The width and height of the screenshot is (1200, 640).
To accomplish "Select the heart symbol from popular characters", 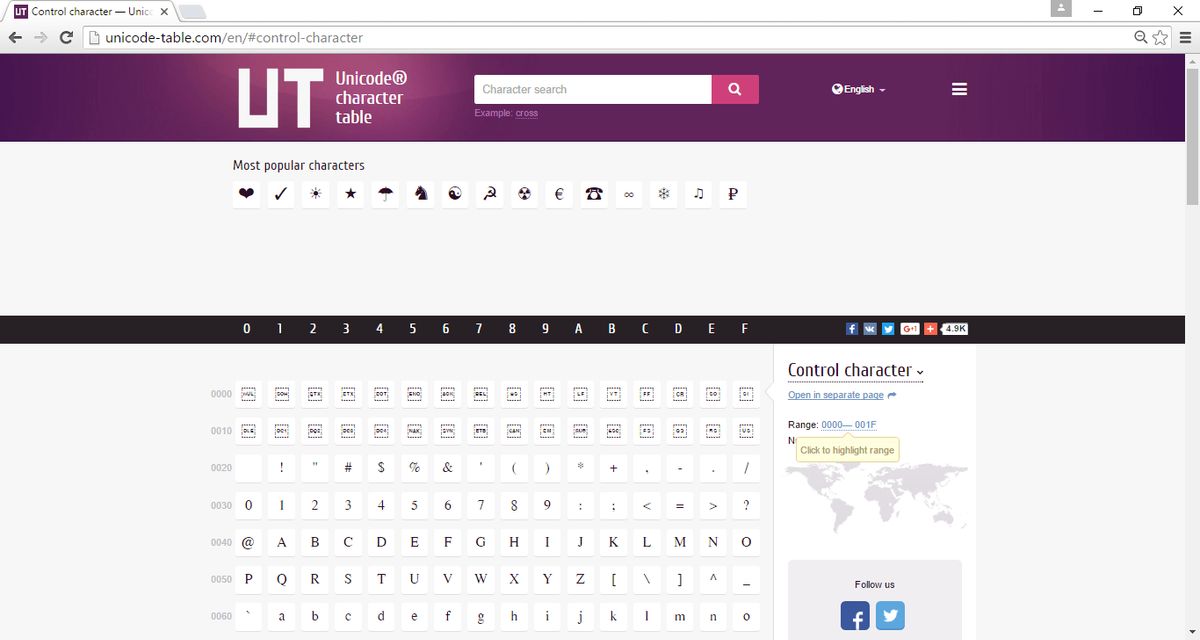I will (246, 194).
